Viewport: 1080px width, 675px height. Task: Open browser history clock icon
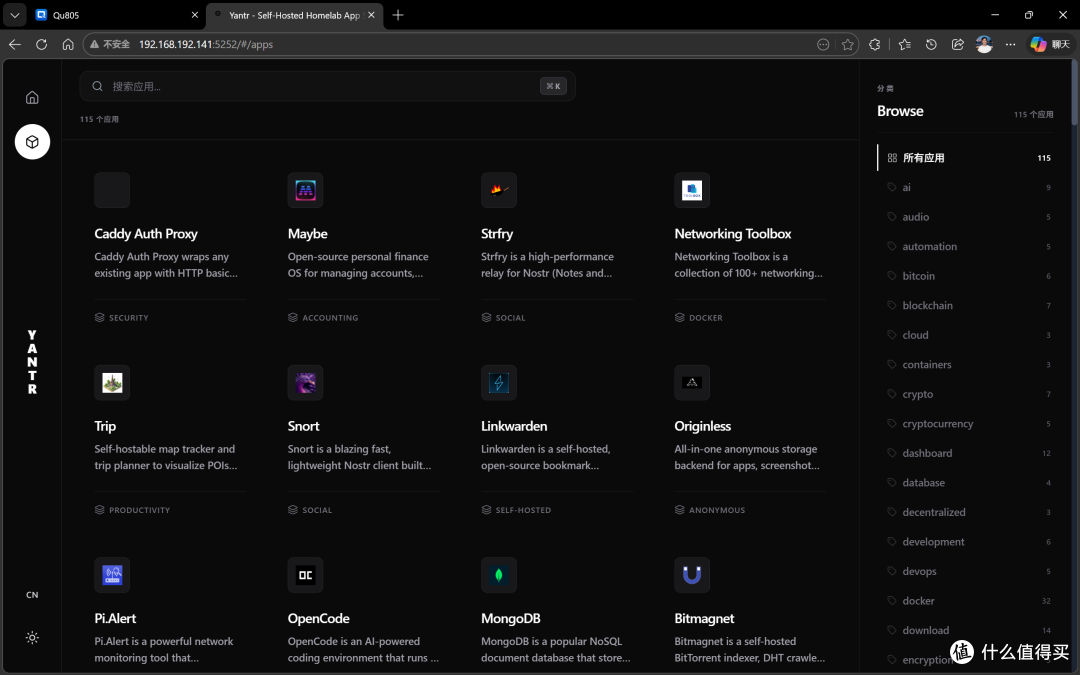[x=931, y=44]
